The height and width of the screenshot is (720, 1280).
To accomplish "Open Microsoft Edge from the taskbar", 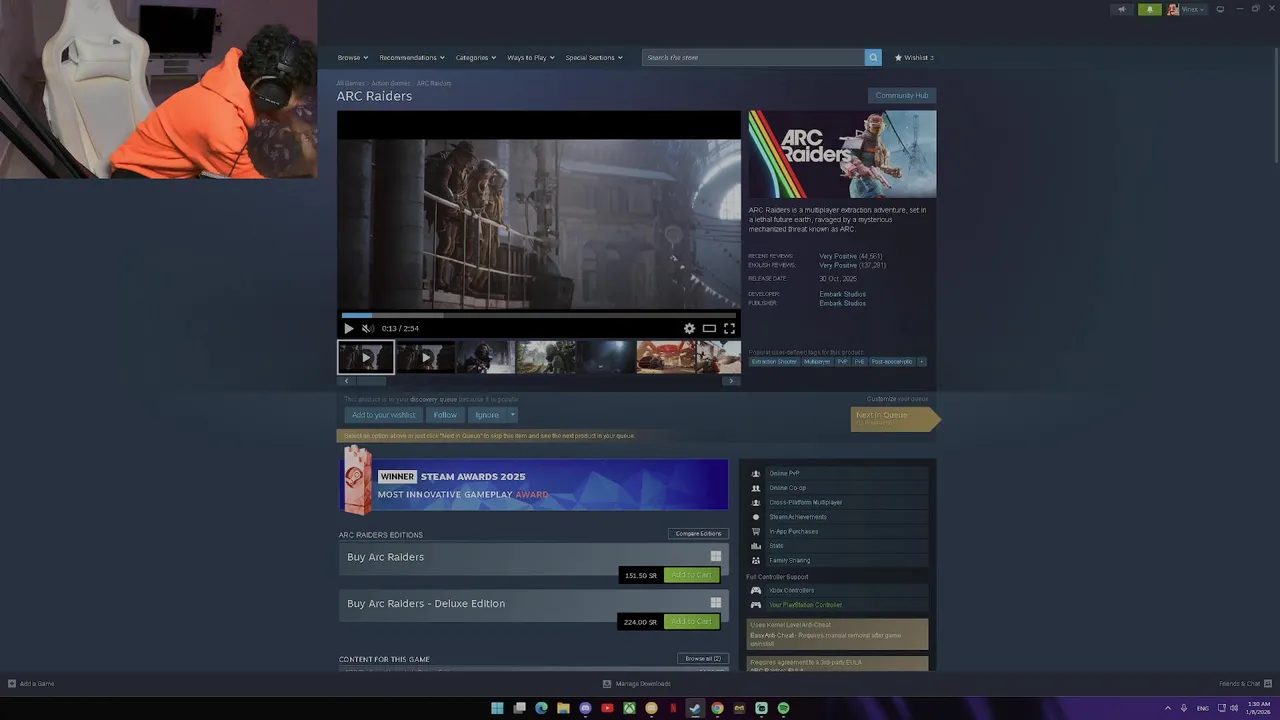I will tap(541, 708).
